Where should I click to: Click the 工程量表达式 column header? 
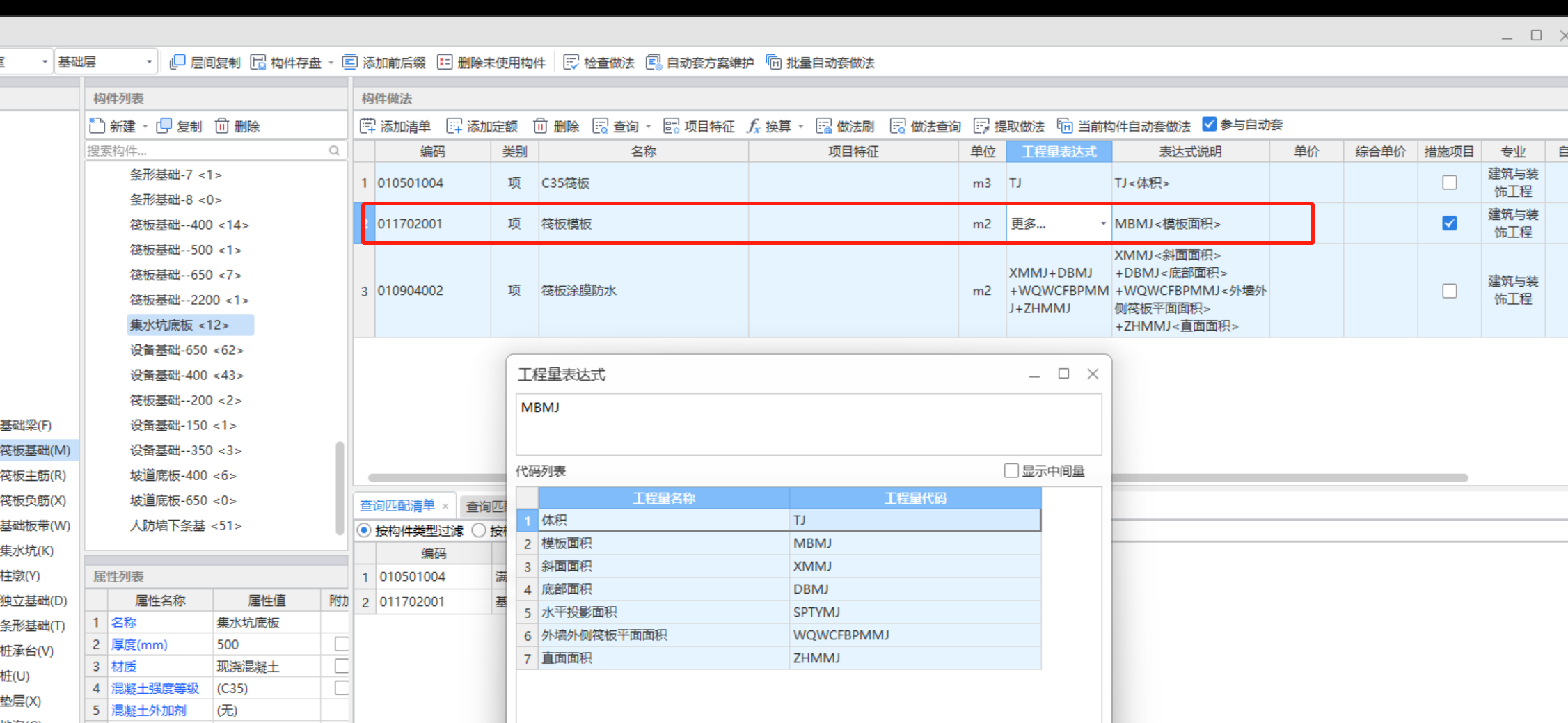pyautogui.click(x=1059, y=151)
